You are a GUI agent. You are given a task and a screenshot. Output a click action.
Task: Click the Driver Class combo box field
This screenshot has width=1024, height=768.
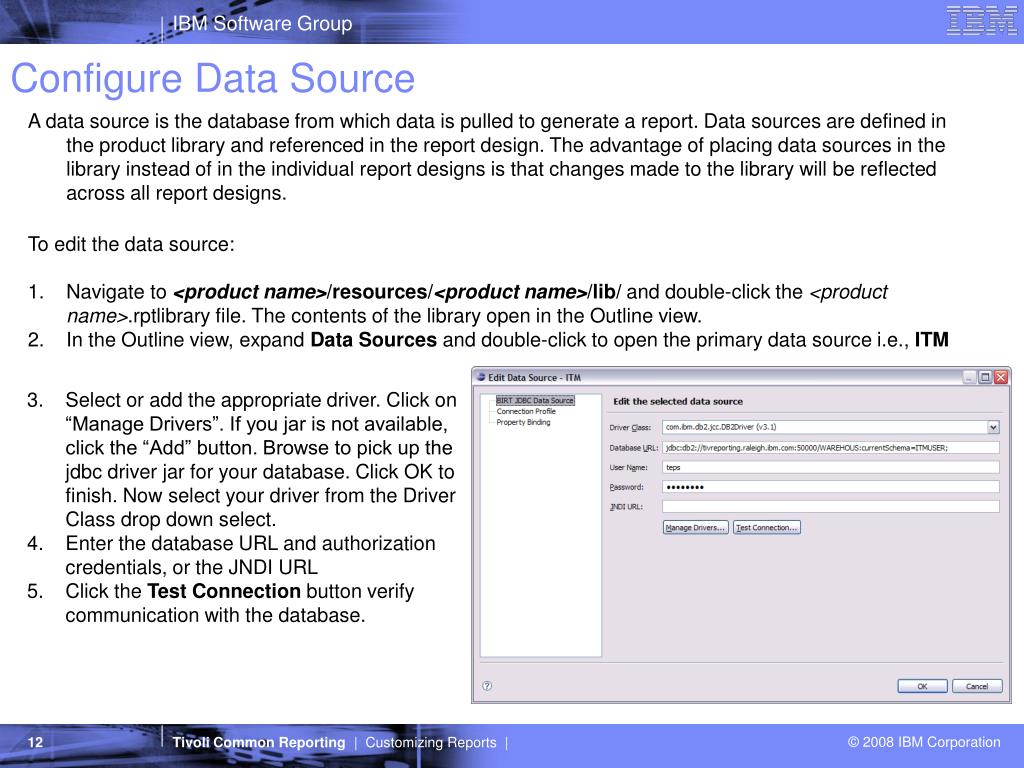point(831,427)
